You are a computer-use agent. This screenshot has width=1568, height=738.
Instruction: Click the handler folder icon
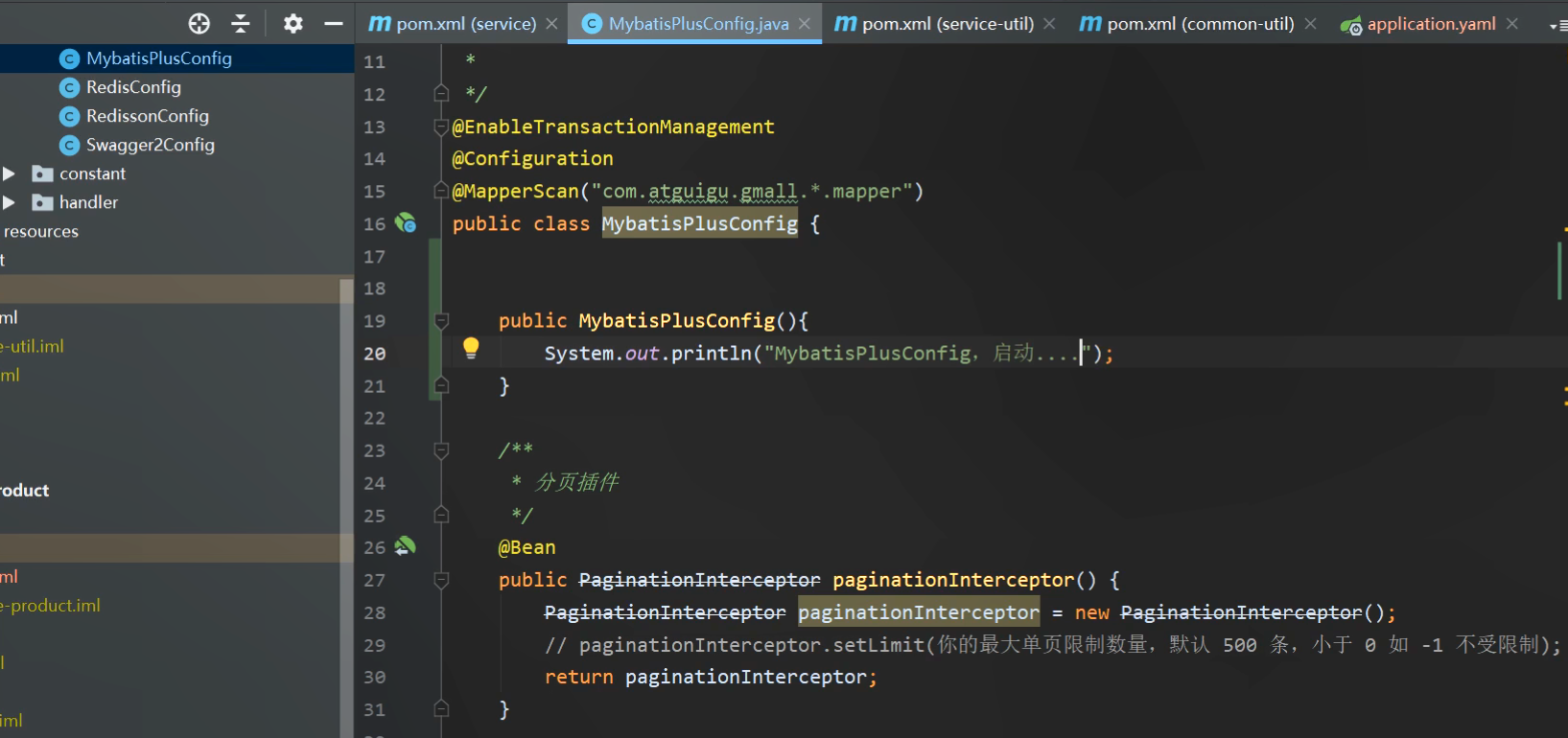point(42,202)
